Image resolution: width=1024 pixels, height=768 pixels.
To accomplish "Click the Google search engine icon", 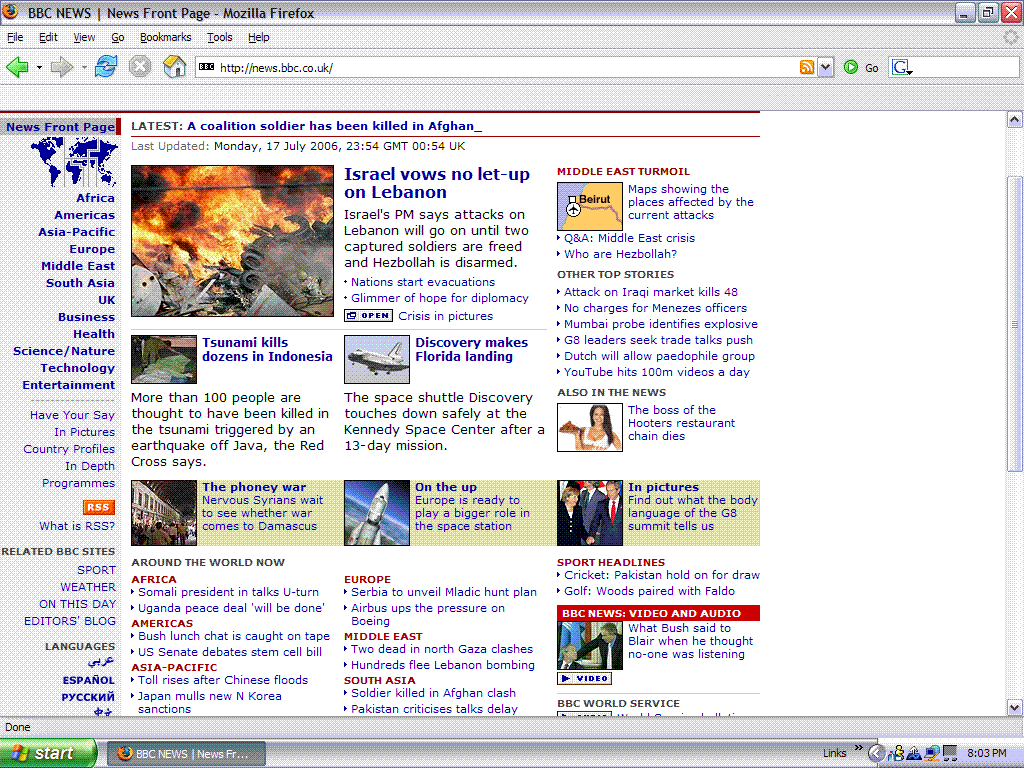I will tap(901, 67).
